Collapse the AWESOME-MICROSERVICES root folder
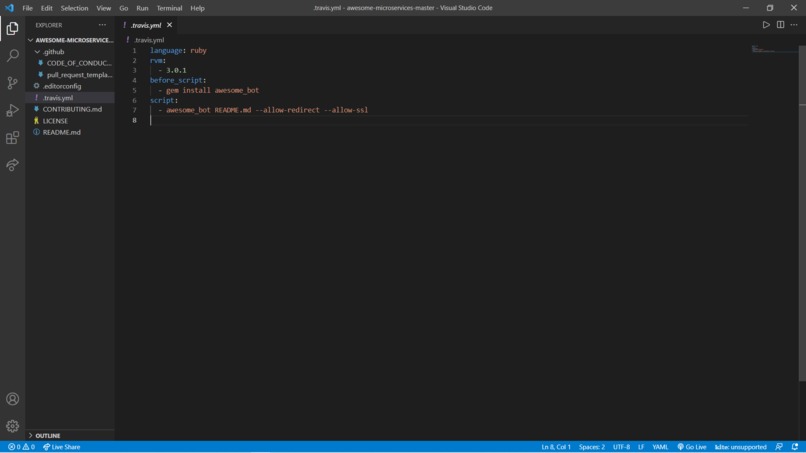This screenshot has width=806, height=453. 70,40
